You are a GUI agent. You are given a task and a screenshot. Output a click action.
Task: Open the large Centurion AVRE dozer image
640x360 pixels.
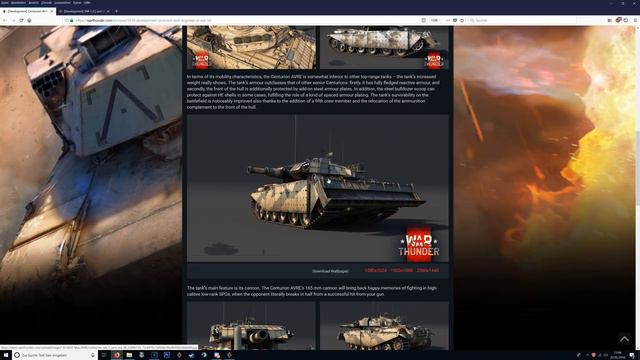[x=318, y=188]
